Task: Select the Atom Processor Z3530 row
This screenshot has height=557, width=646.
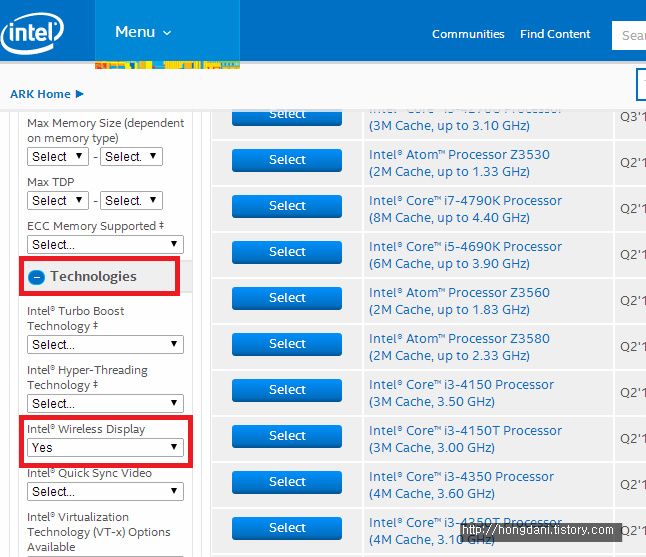Action: (x=287, y=160)
